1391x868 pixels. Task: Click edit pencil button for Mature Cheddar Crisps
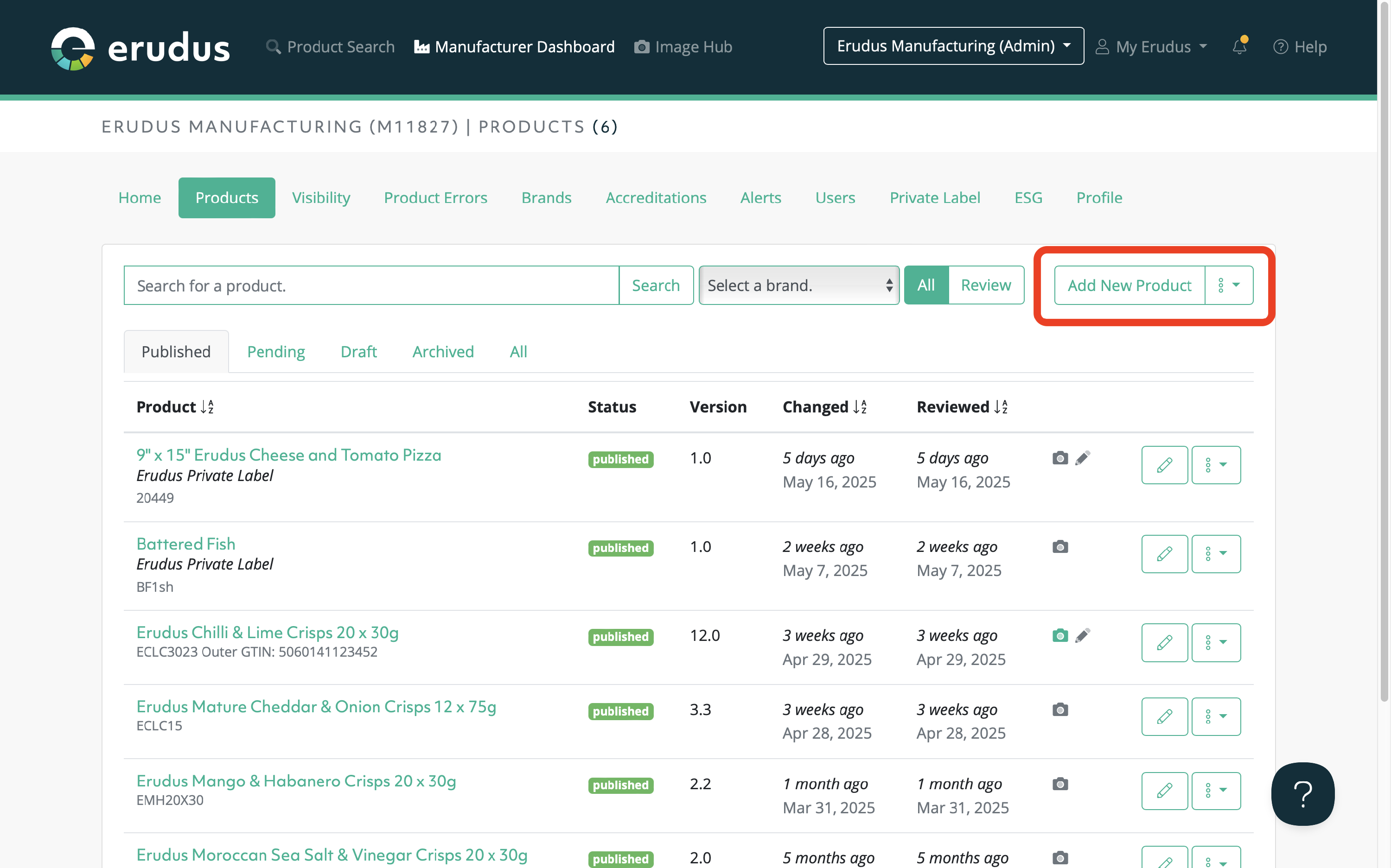1164,716
